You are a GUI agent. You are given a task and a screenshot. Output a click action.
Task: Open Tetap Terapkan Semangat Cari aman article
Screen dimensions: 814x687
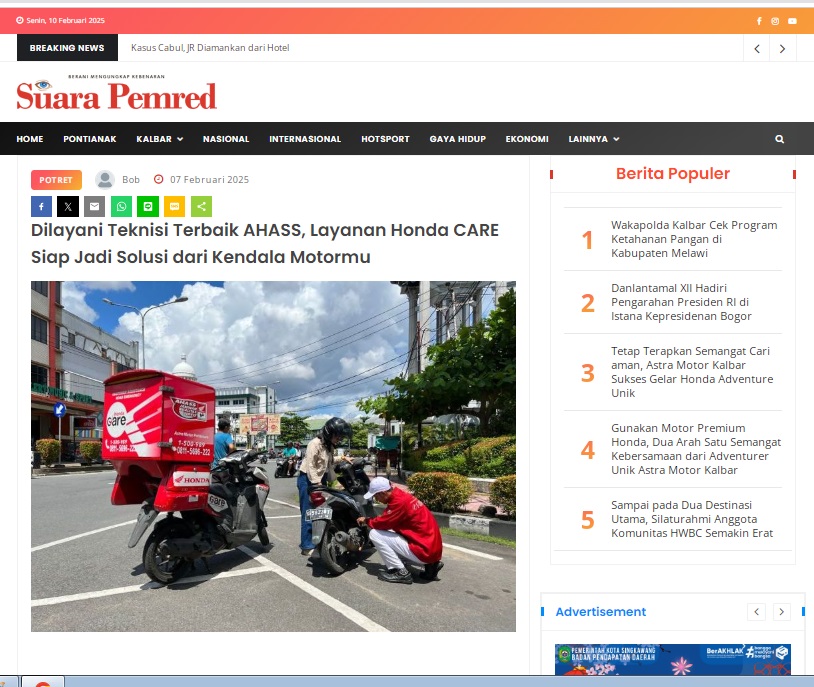(692, 372)
